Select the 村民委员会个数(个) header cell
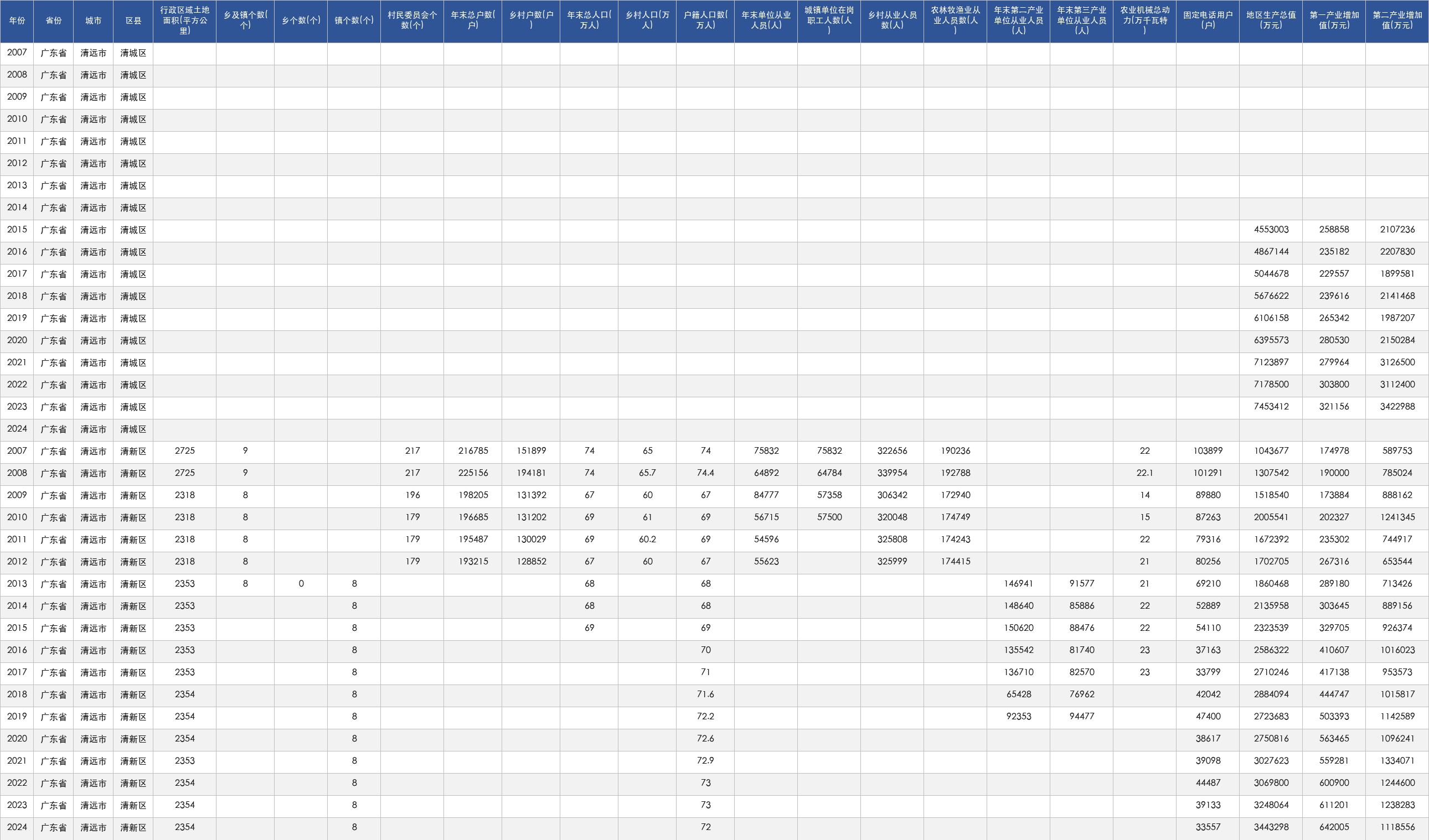 point(412,21)
